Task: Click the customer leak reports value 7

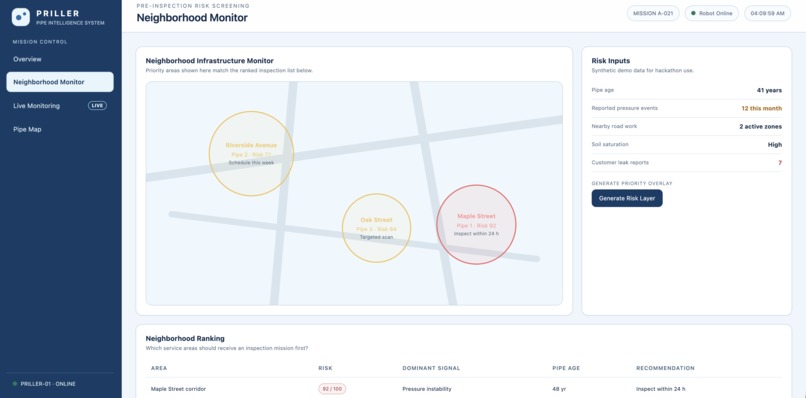Action: pos(780,162)
